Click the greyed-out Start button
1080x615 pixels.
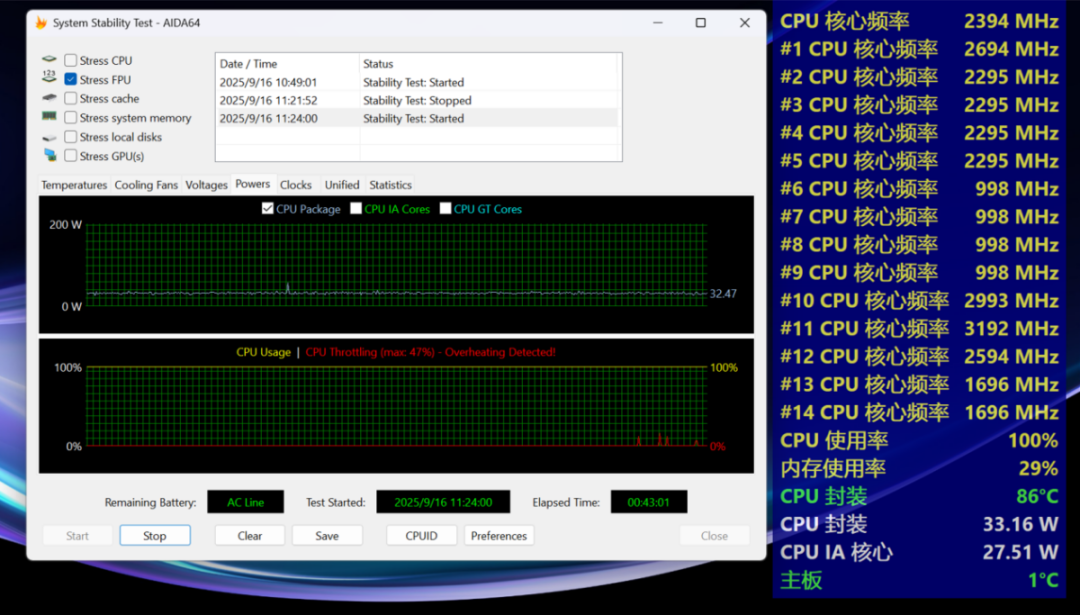click(x=77, y=536)
